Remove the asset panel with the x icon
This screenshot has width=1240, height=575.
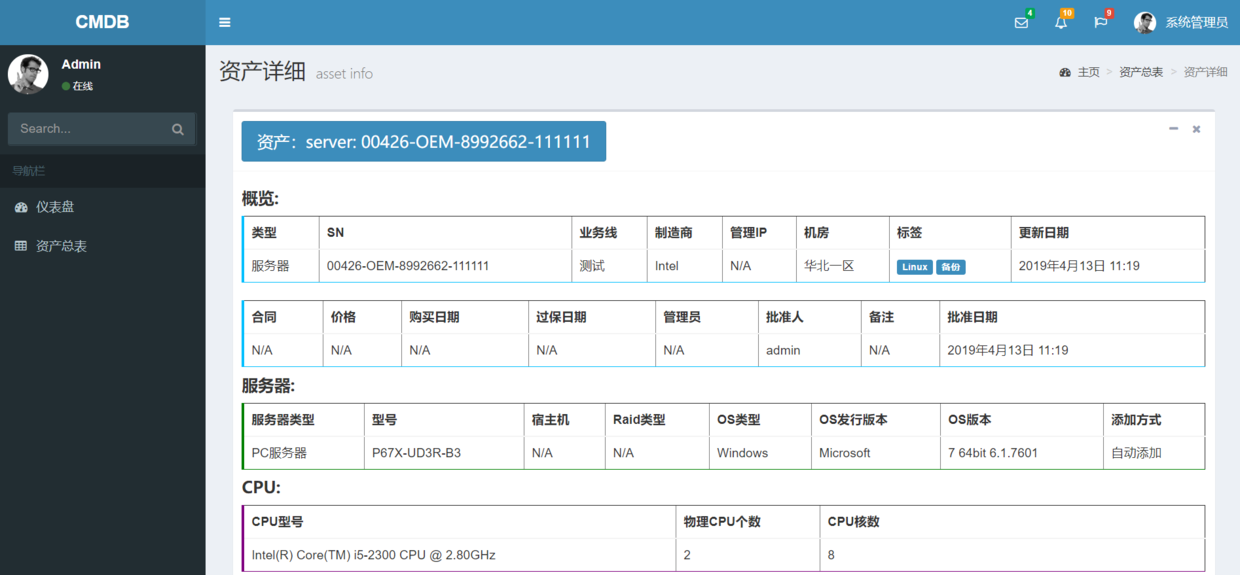tap(1196, 129)
